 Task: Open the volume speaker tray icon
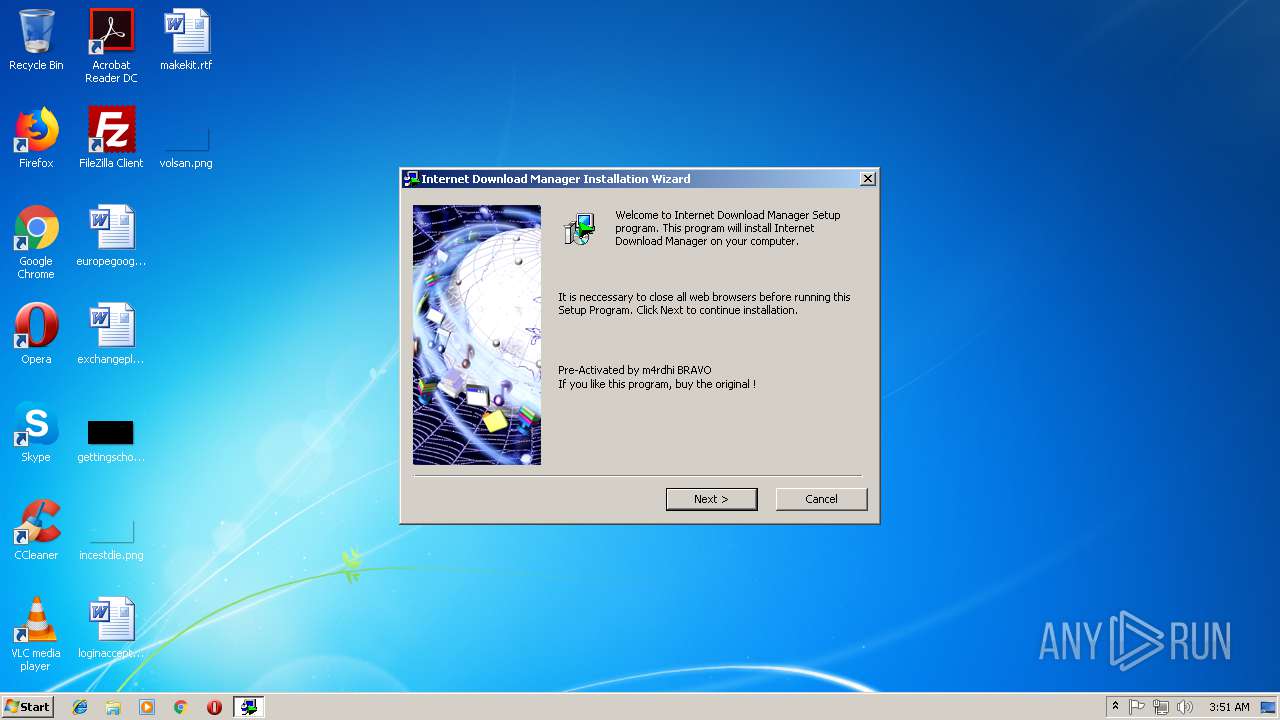point(1185,707)
